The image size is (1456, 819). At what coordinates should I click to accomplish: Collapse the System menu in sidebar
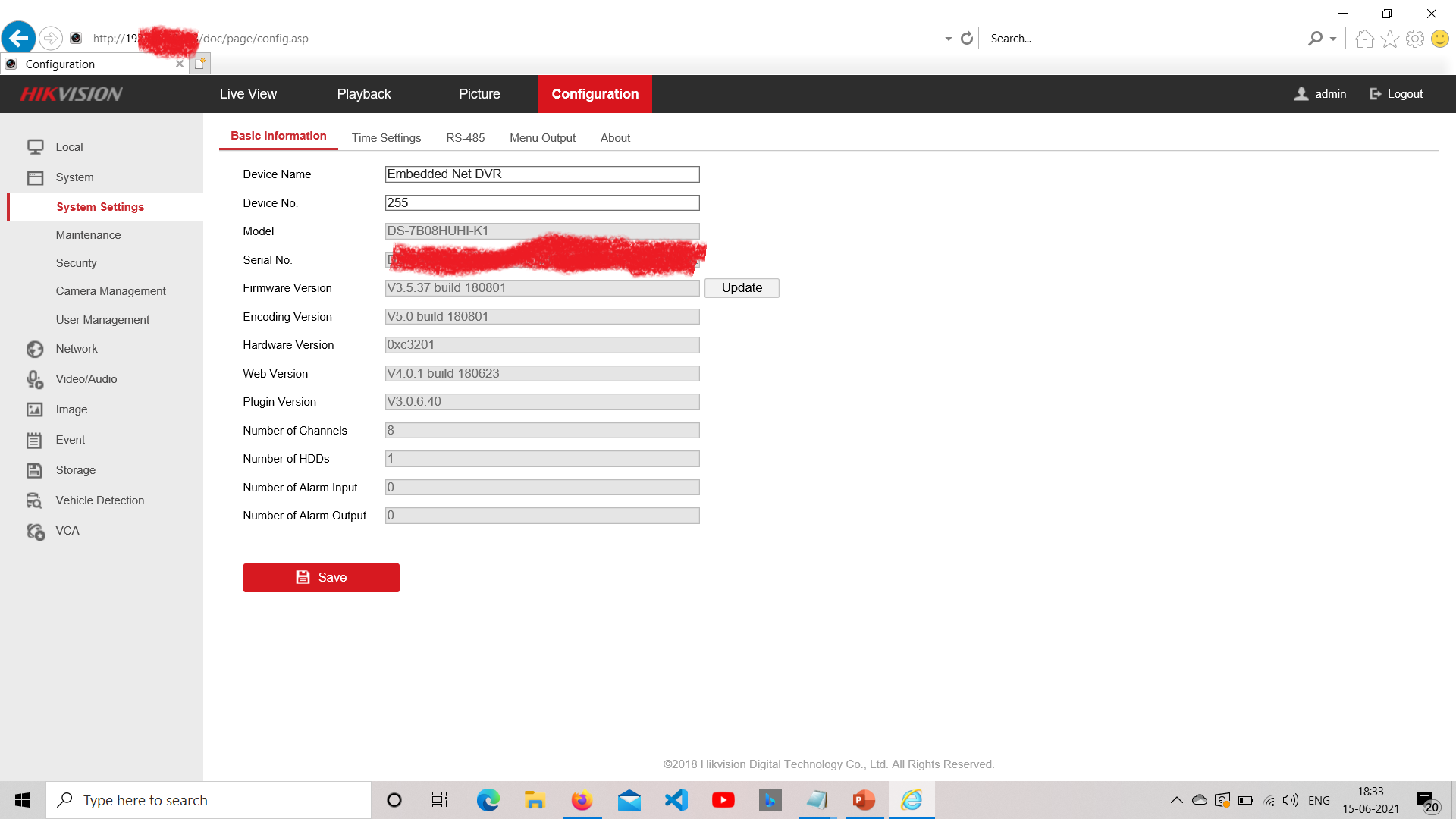point(74,177)
